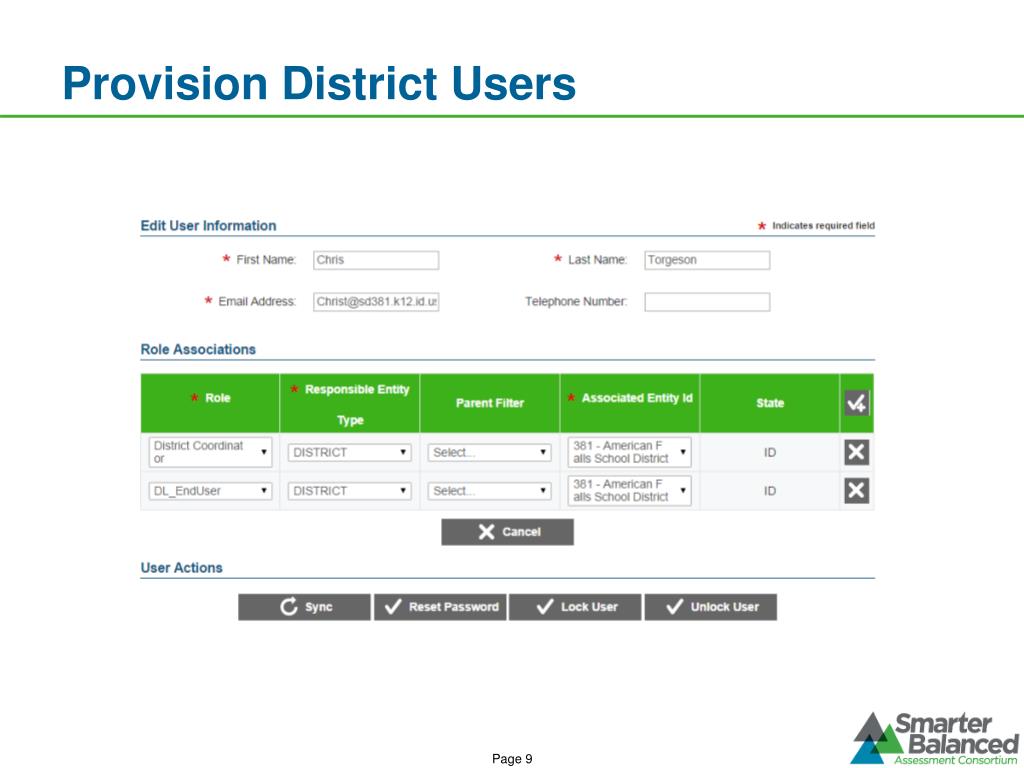The width and height of the screenshot is (1024, 768).
Task: Click the Cancel button
Action: [x=507, y=532]
